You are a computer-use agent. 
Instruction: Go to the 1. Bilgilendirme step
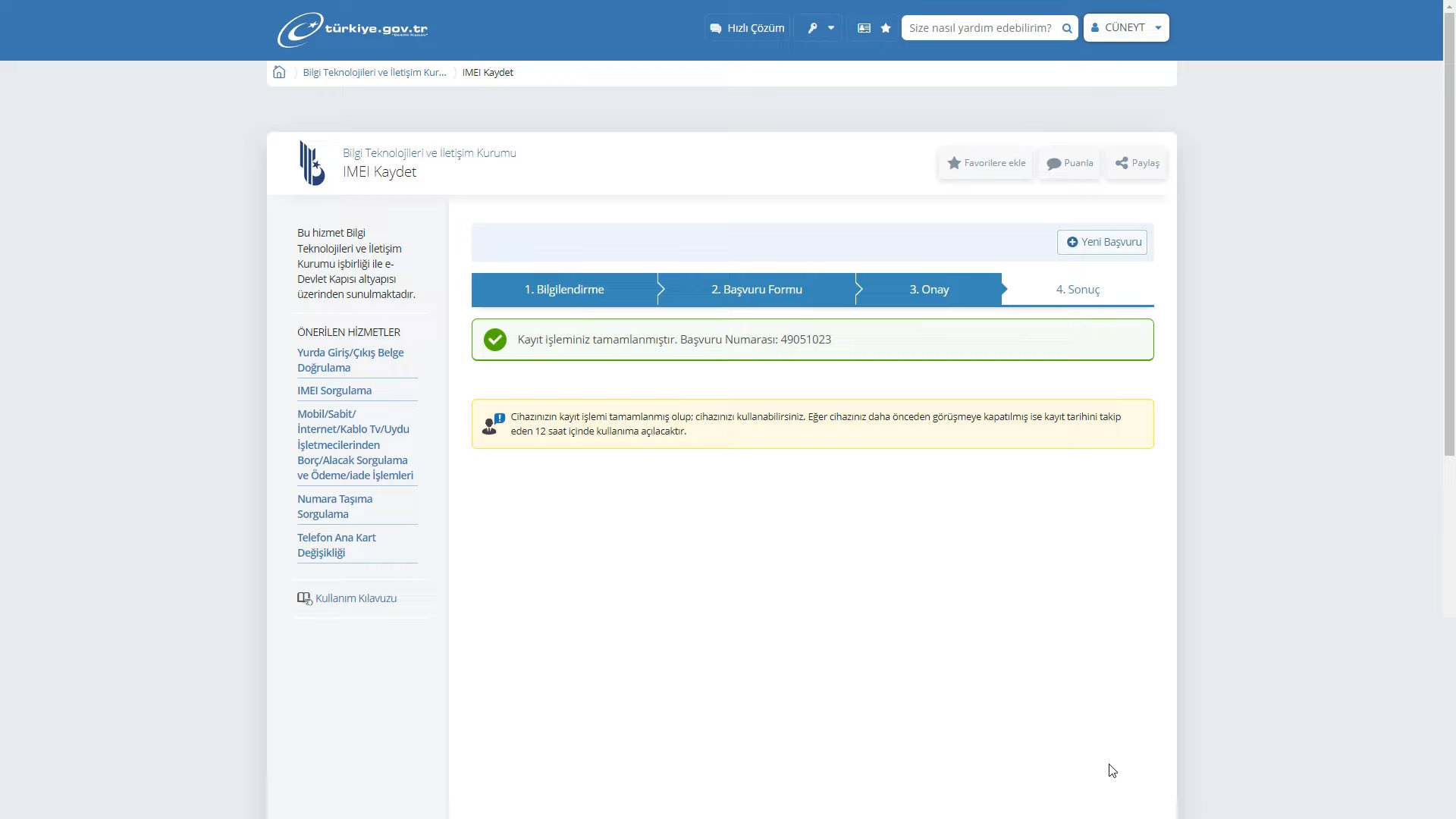[x=564, y=290]
